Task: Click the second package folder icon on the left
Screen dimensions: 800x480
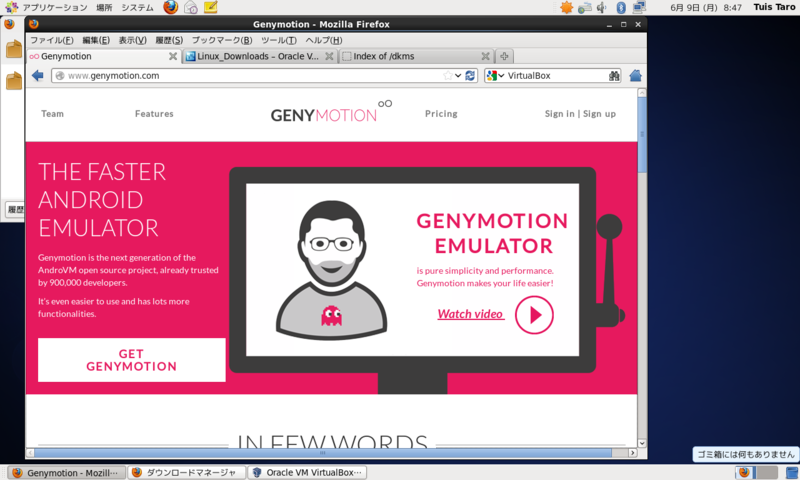Action: 14,81
